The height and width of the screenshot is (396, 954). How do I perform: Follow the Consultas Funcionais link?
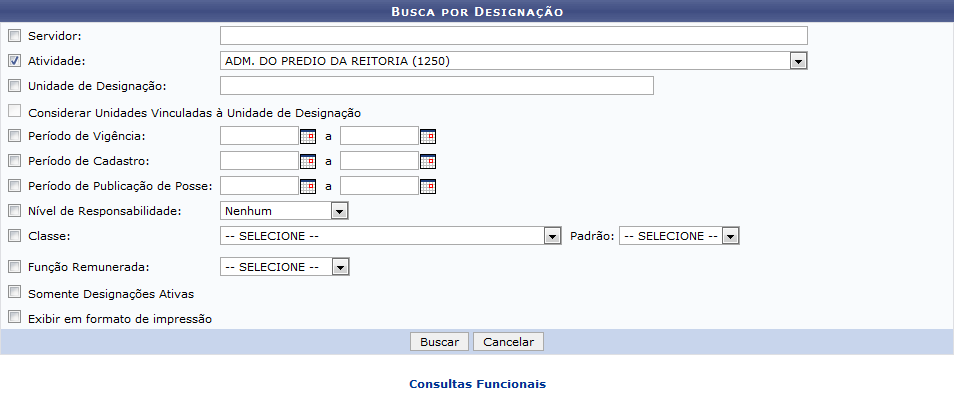coord(478,384)
